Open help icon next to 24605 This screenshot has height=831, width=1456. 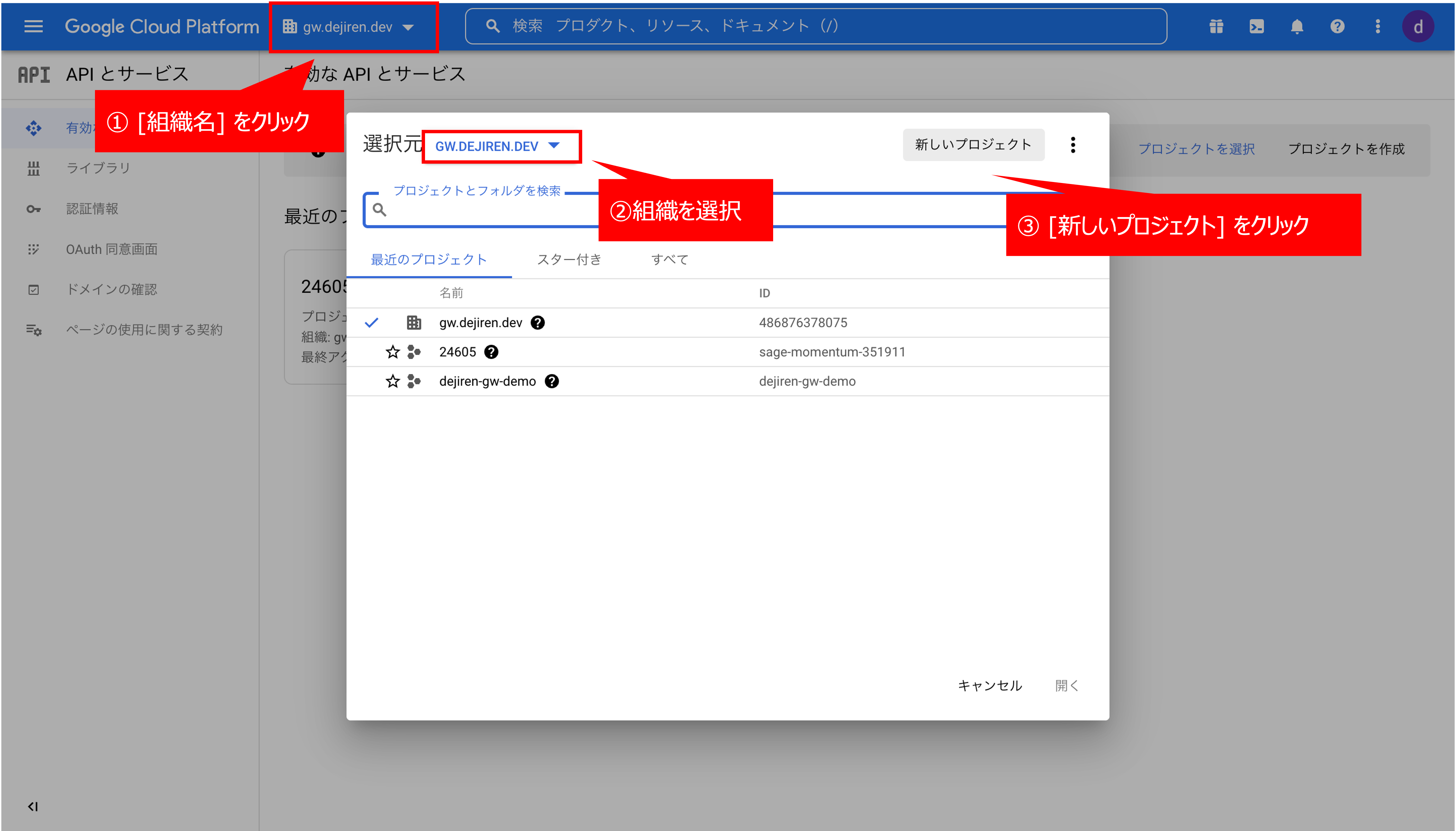tap(491, 352)
